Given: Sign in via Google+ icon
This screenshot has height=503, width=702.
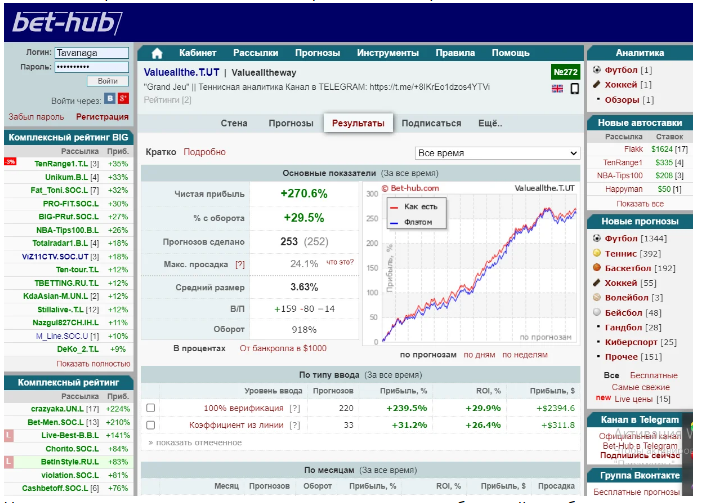Looking at the screenshot, I should (x=123, y=98).
